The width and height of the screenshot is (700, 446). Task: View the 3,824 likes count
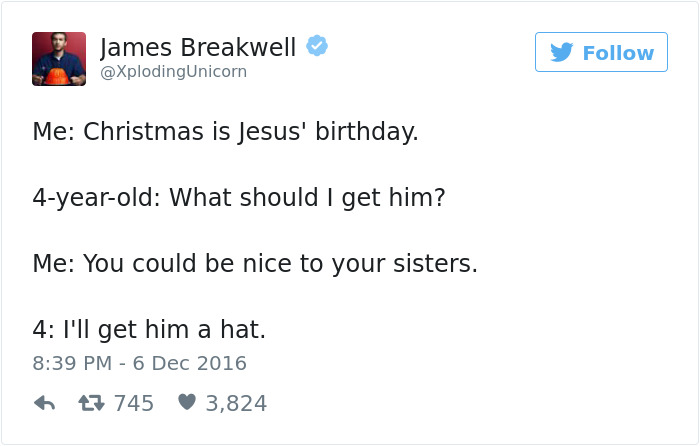click(x=236, y=403)
